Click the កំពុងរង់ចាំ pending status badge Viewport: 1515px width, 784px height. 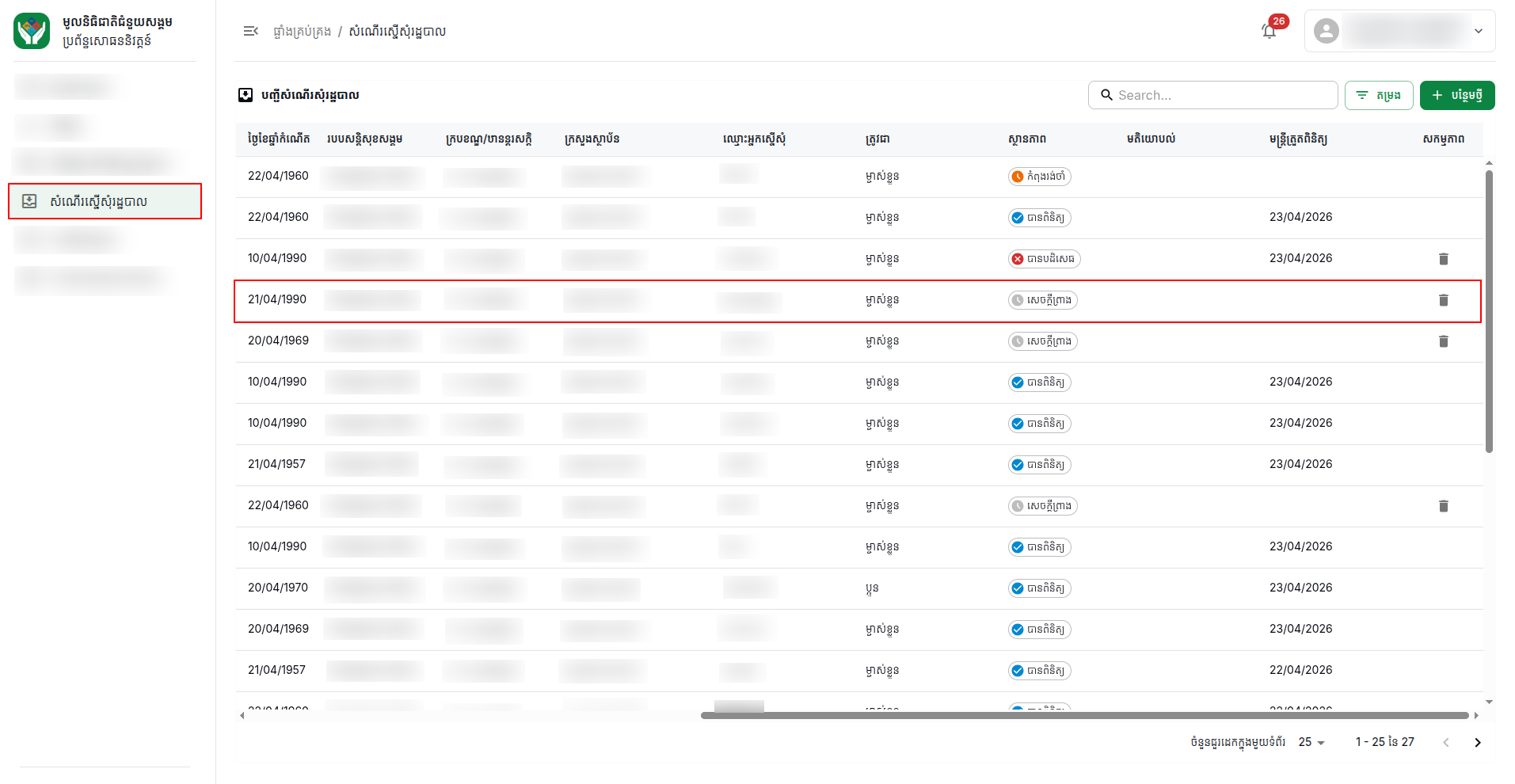tap(1039, 177)
